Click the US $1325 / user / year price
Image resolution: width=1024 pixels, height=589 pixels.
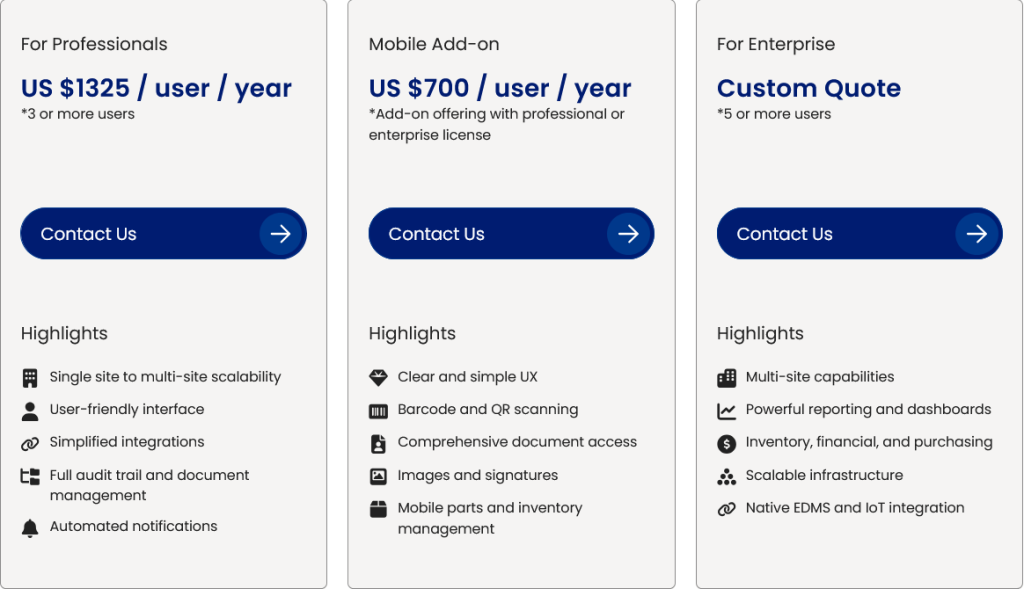click(x=156, y=88)
